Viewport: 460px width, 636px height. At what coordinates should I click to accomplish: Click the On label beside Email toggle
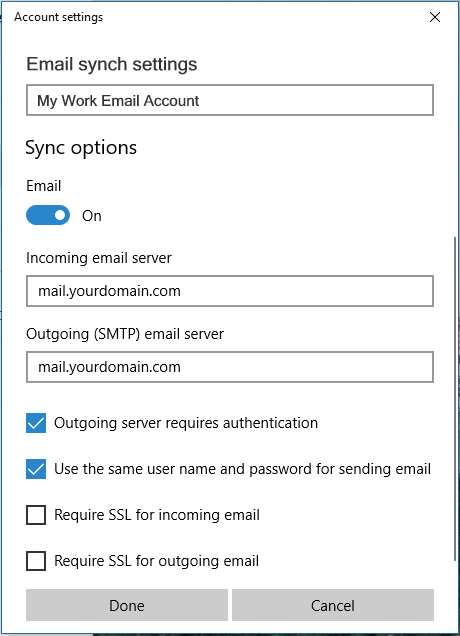click(92, 215)
